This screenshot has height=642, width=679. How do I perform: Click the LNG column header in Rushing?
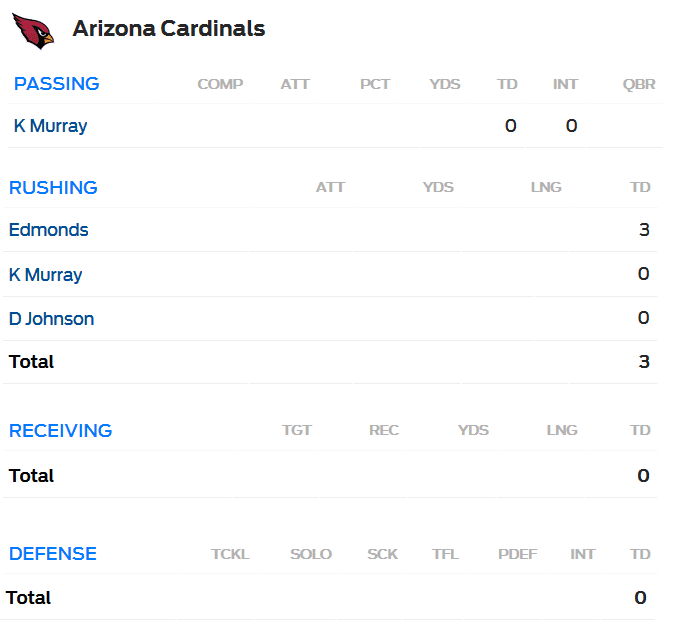pos(546,187)
